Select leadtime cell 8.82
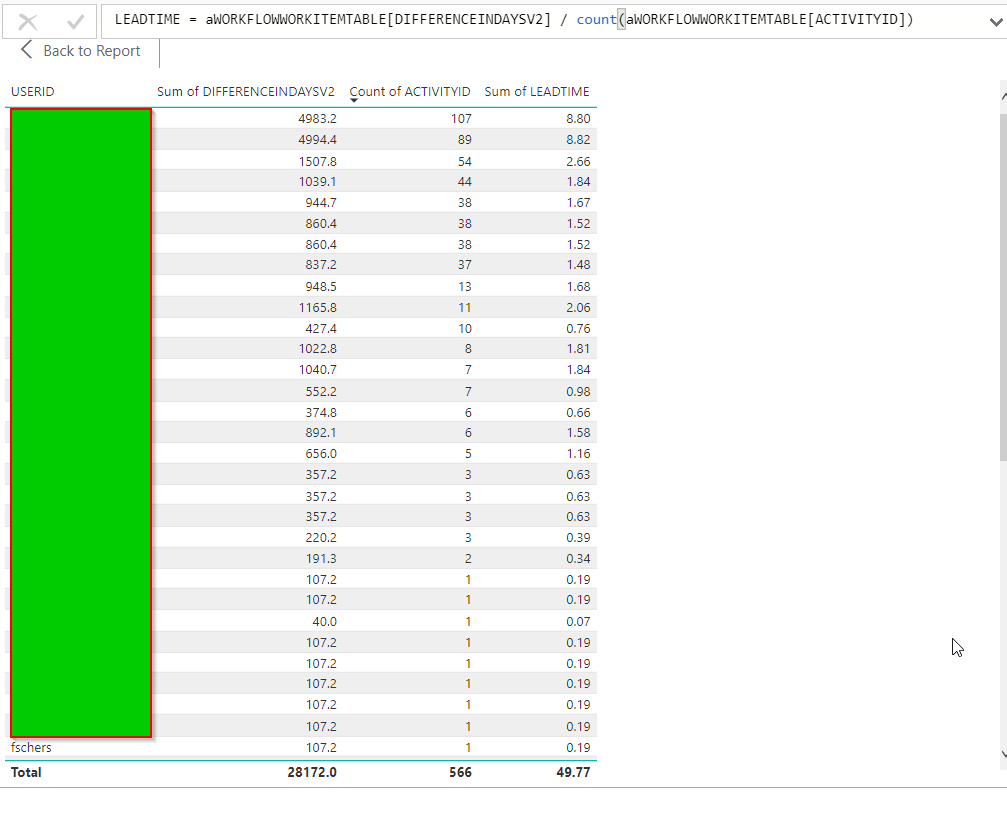Image resolution: width=1007 pixels, height=814 pixels. 578,139
